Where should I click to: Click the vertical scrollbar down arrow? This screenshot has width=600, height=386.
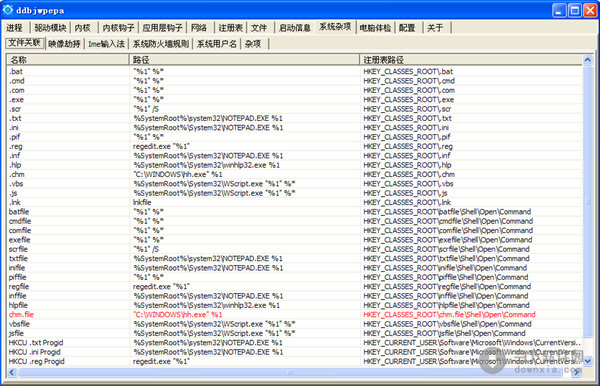(x=588, y=361)
